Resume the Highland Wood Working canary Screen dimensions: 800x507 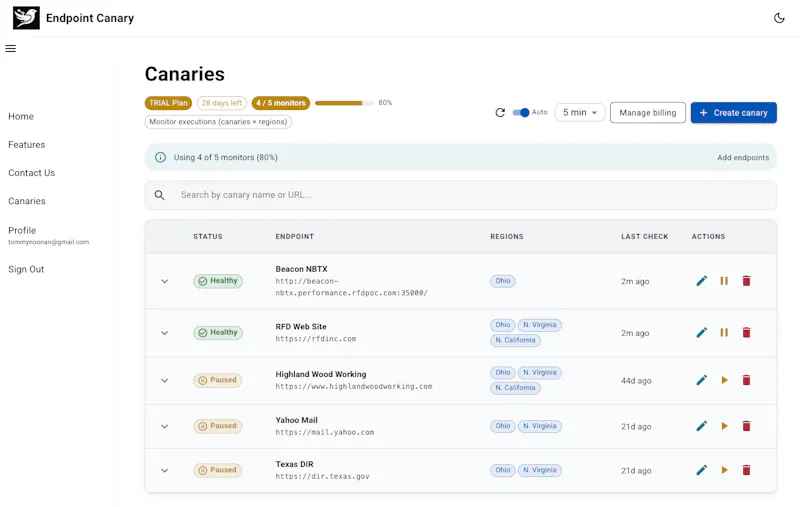point(724,380)
